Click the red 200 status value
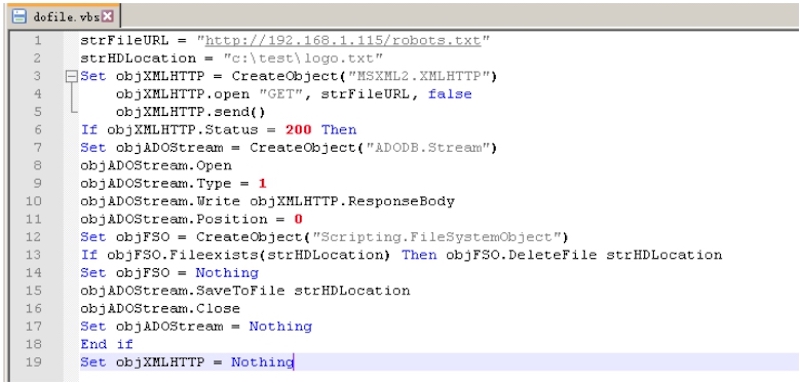This screenshot has height=383, width=800. point(298,130)
